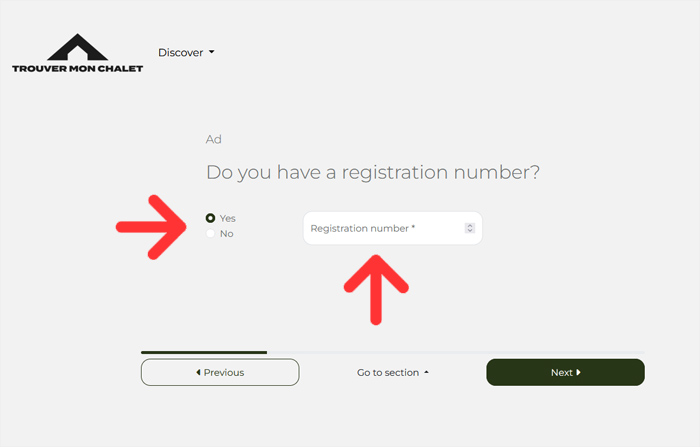This screenshot has width=700, height=447.
Task: Select the Yes radio button
Action: tap(210, 218)
